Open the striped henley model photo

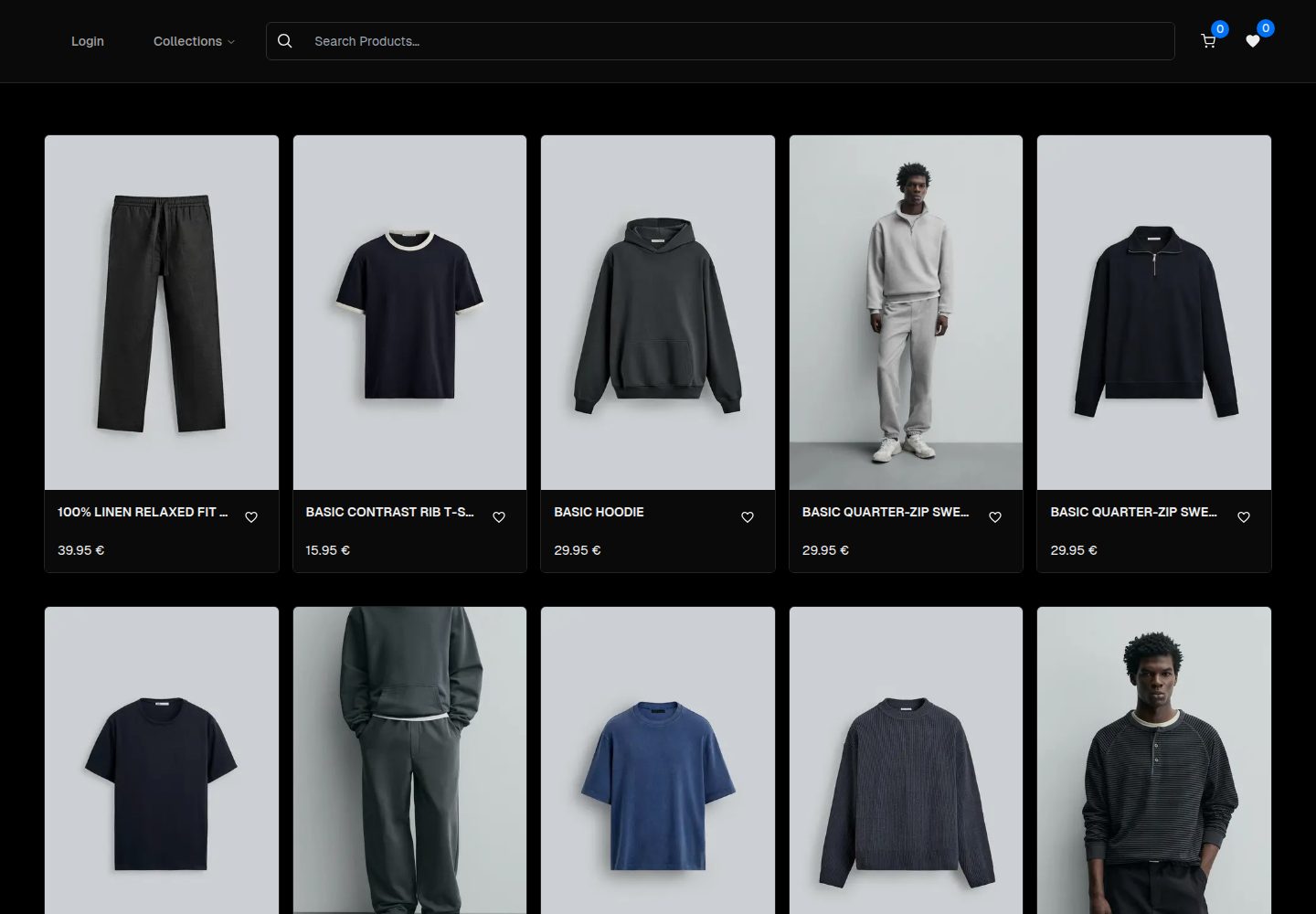[x=1154, y=760]
